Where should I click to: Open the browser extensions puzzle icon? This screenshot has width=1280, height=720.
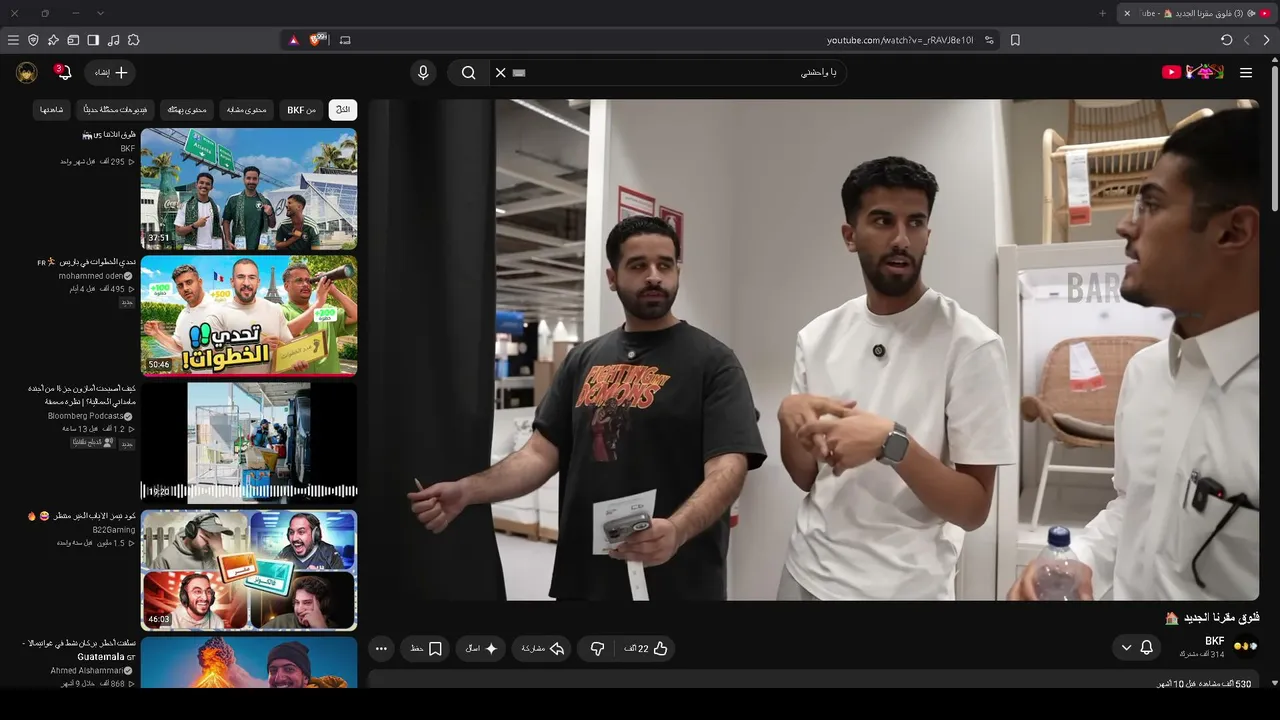[133, 40]
